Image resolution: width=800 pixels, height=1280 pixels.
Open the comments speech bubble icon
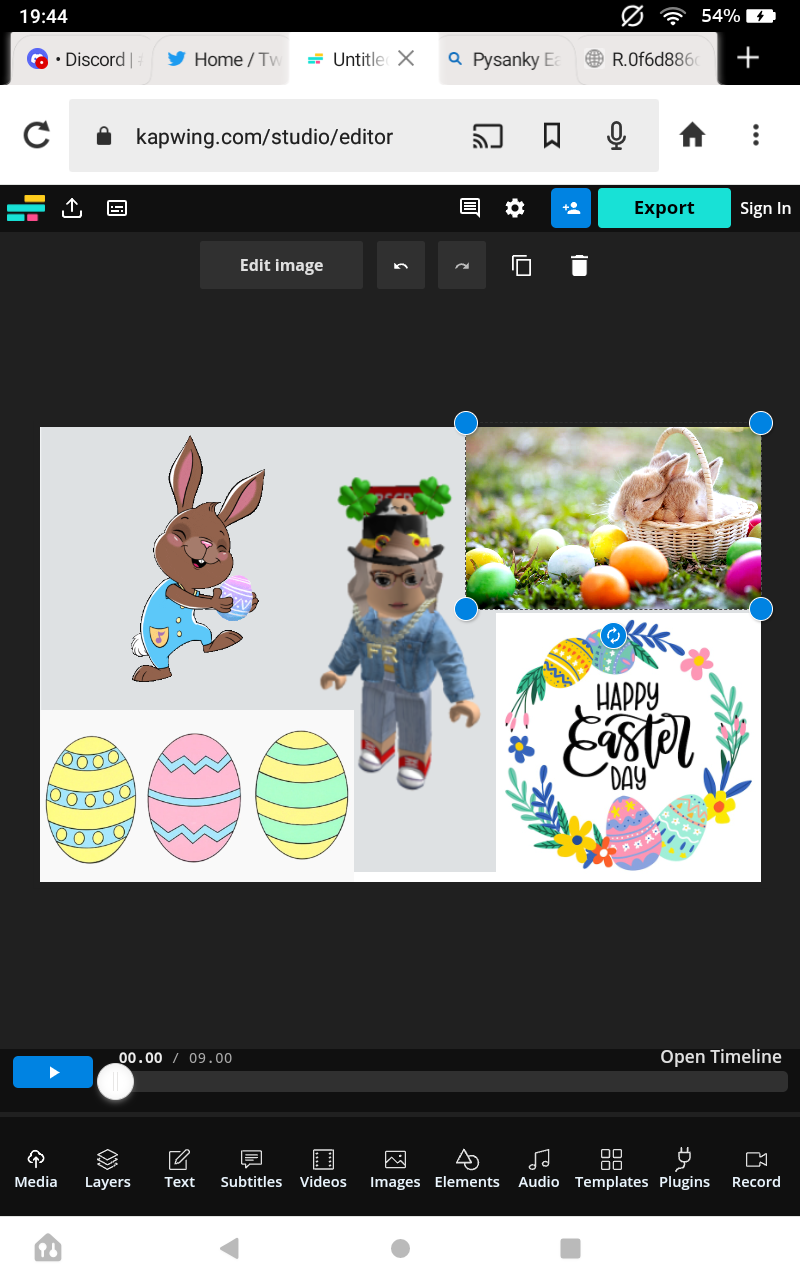pos(469,207)
